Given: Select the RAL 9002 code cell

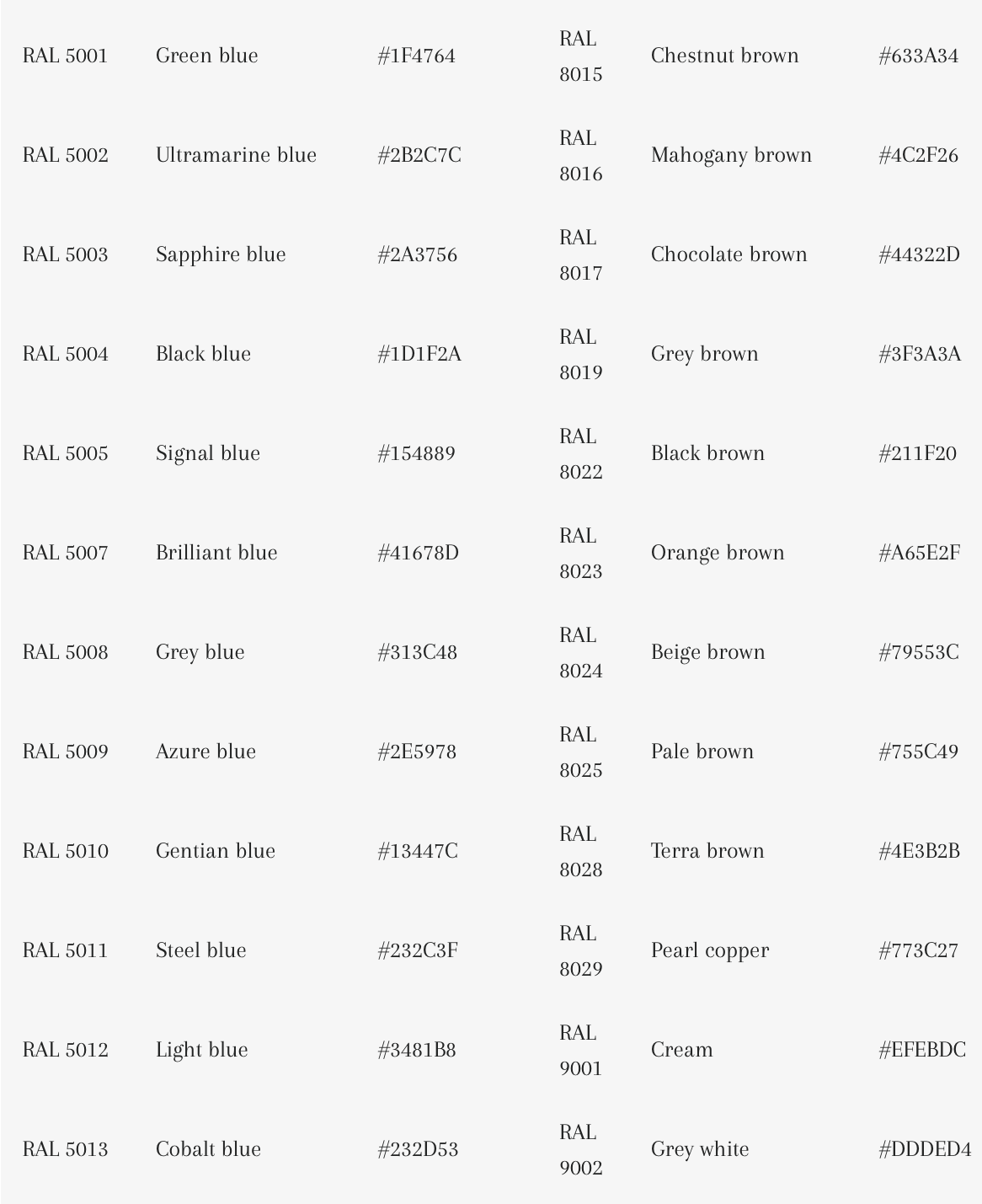Looking at the screenshot, I should [x=580, y=1149].
